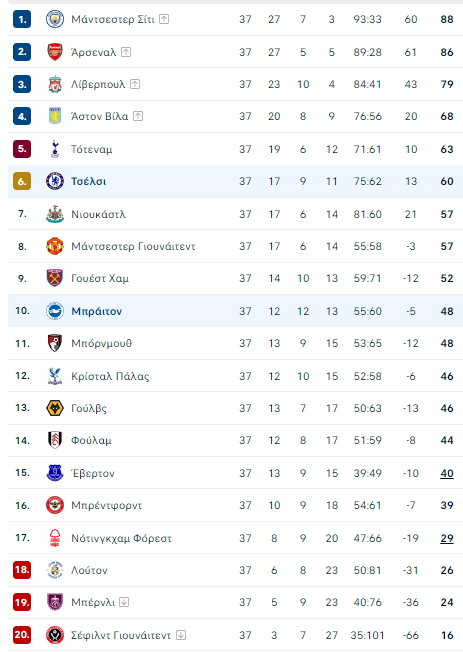Viewport: 463px width, 652px height.
Task: Click the up-arrow icon next to Άστον Βίλα
Action: coord(138,116)
